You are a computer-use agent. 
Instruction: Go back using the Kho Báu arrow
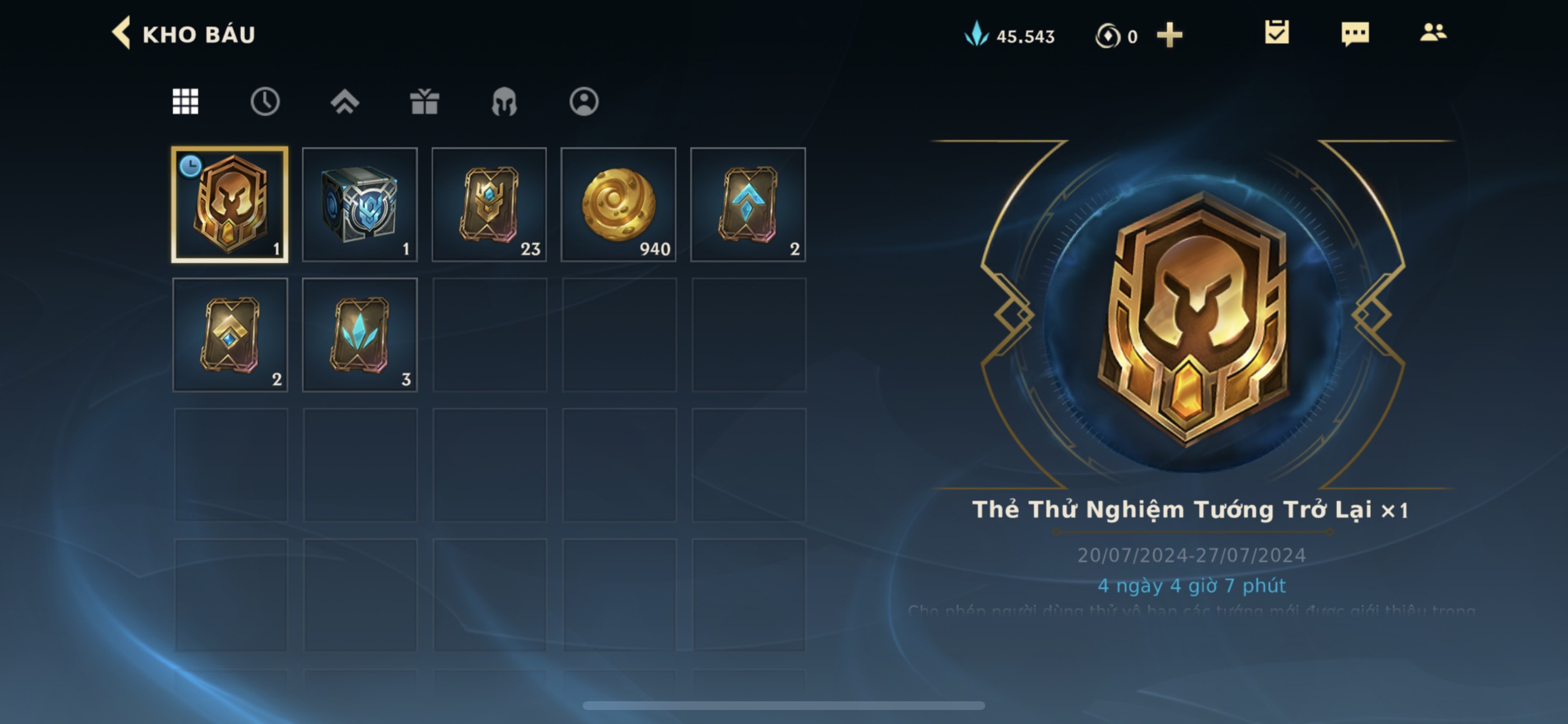tap(121, 33)
